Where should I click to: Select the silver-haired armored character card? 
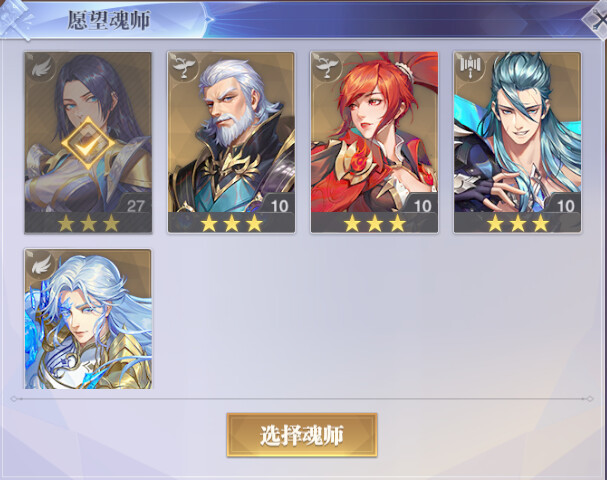click(x=88, y=319)
